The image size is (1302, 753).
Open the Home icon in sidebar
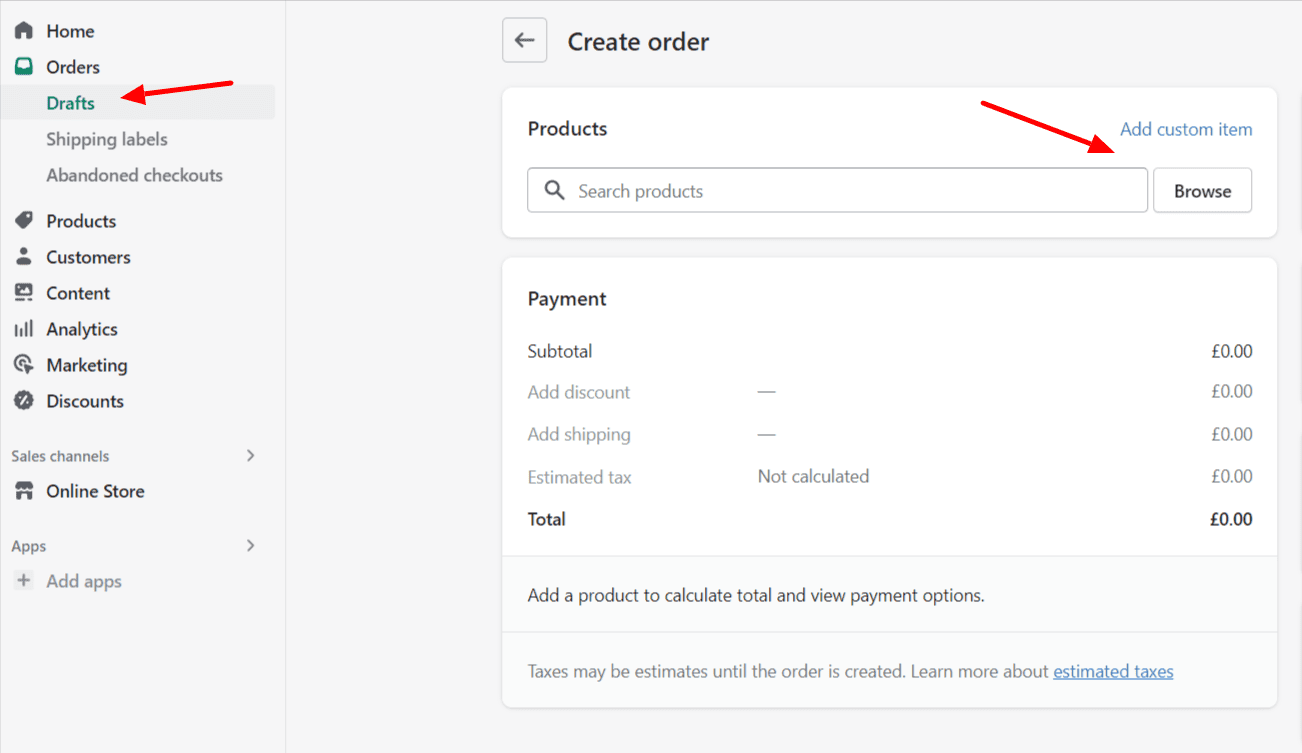pyautogui.click(x=23, y=30)
